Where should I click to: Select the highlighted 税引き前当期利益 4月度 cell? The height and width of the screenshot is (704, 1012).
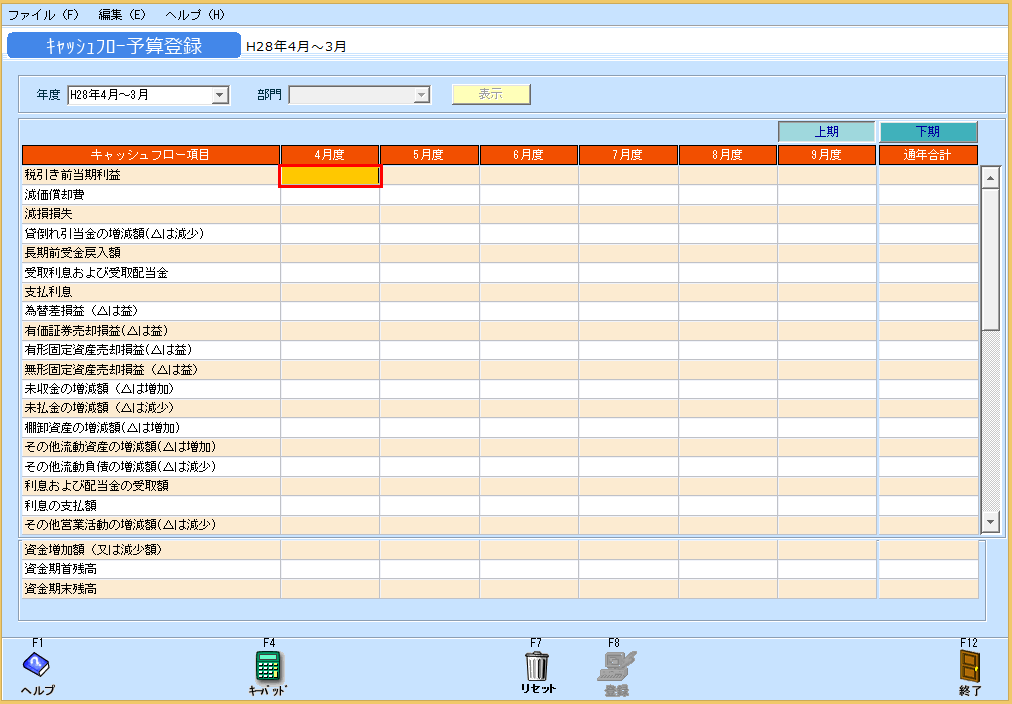pyautogui.click(x=330, y=176)
